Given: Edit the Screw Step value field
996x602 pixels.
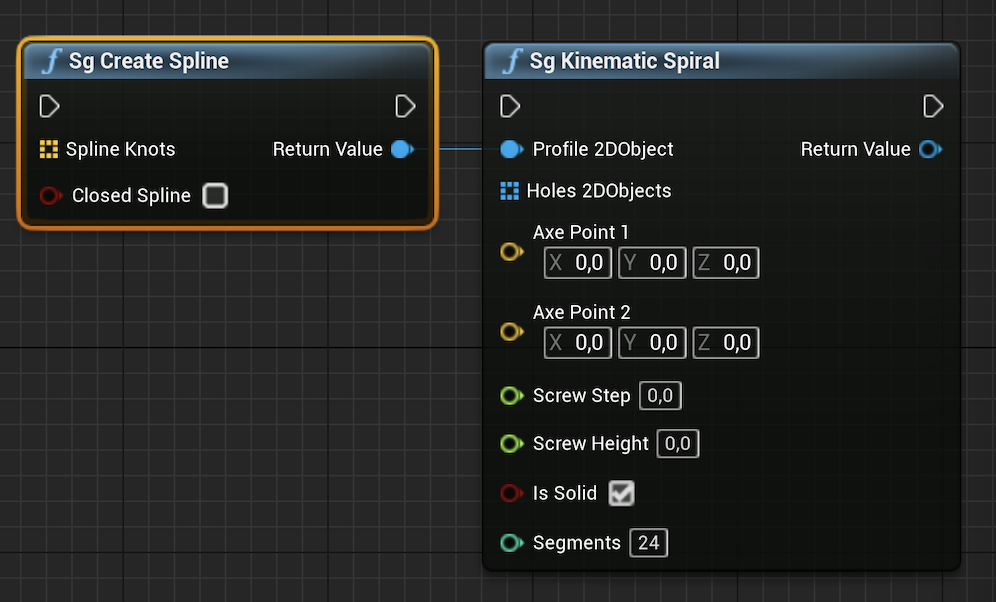Looking at the screenshot, I should point(661,396).
